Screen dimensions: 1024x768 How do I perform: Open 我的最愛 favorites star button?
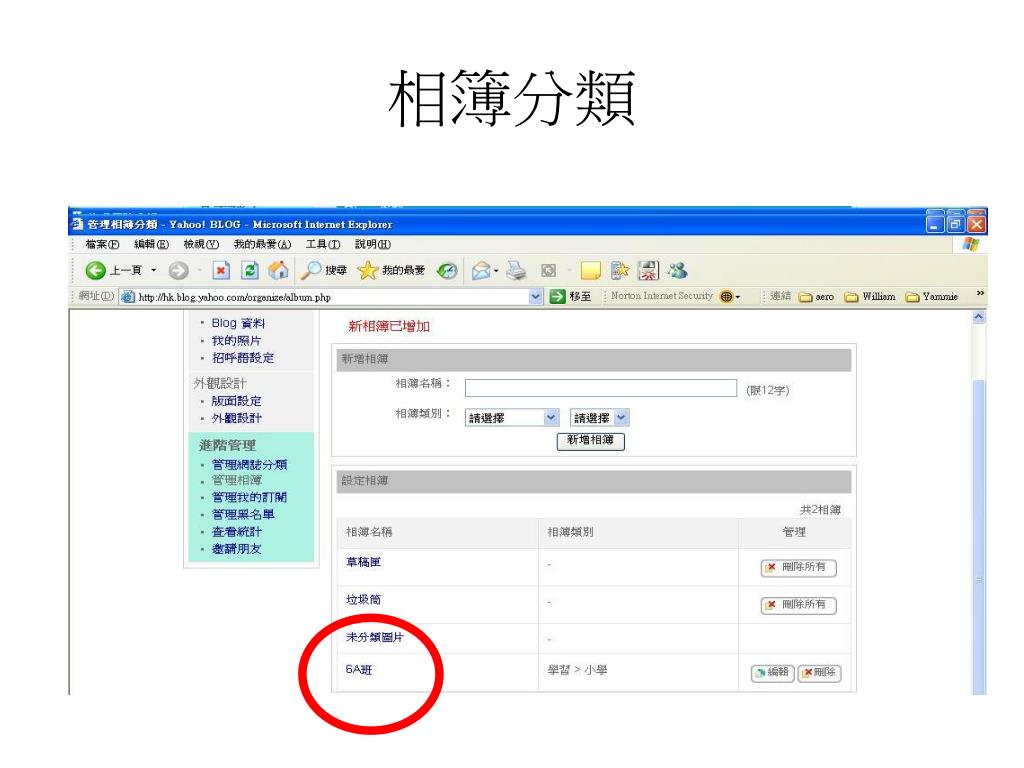click(391, 270)
